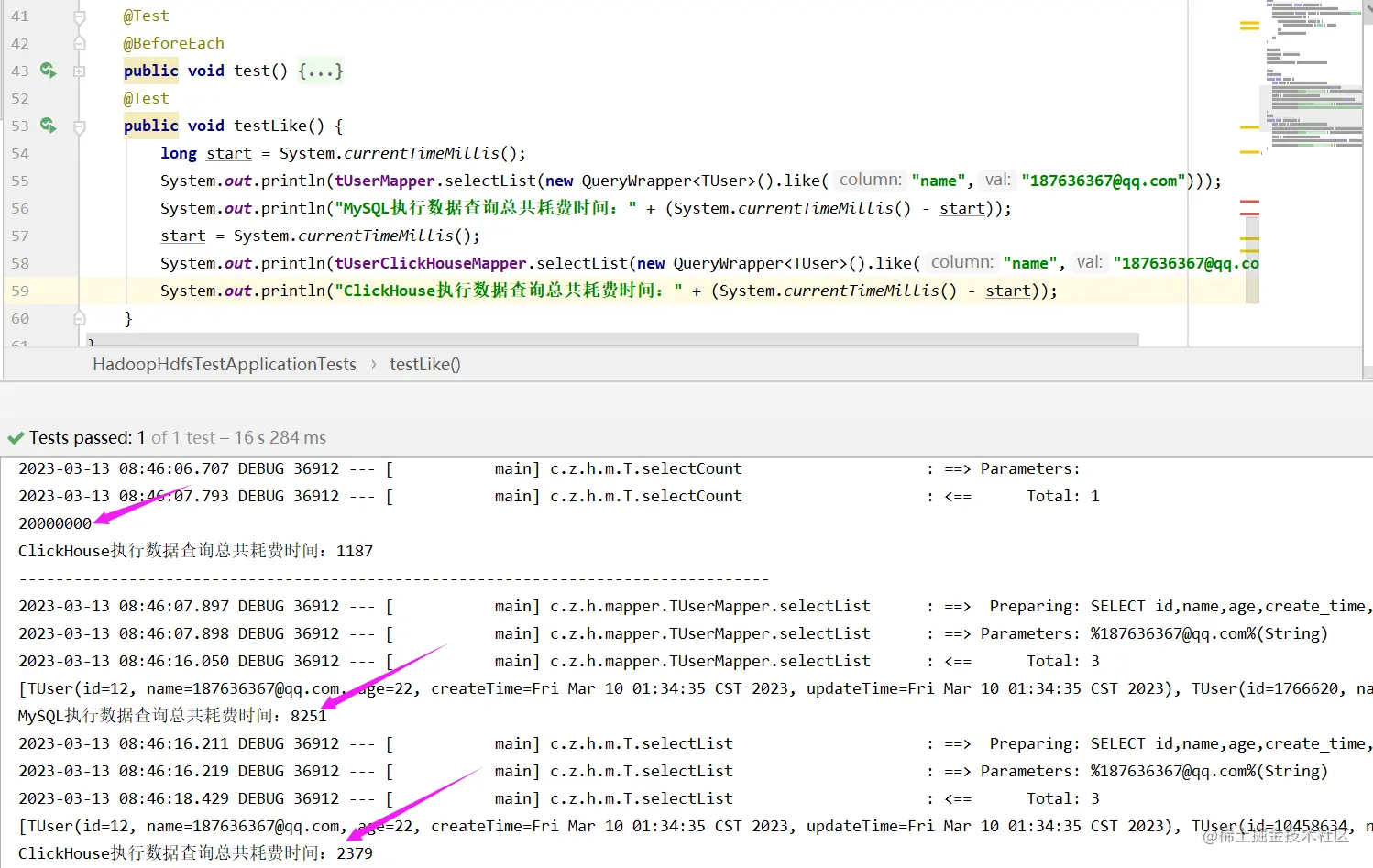
Task: Click the "MySQL执行数据查询总共耗费时间：" string on line 56
Action: point(486,208)
